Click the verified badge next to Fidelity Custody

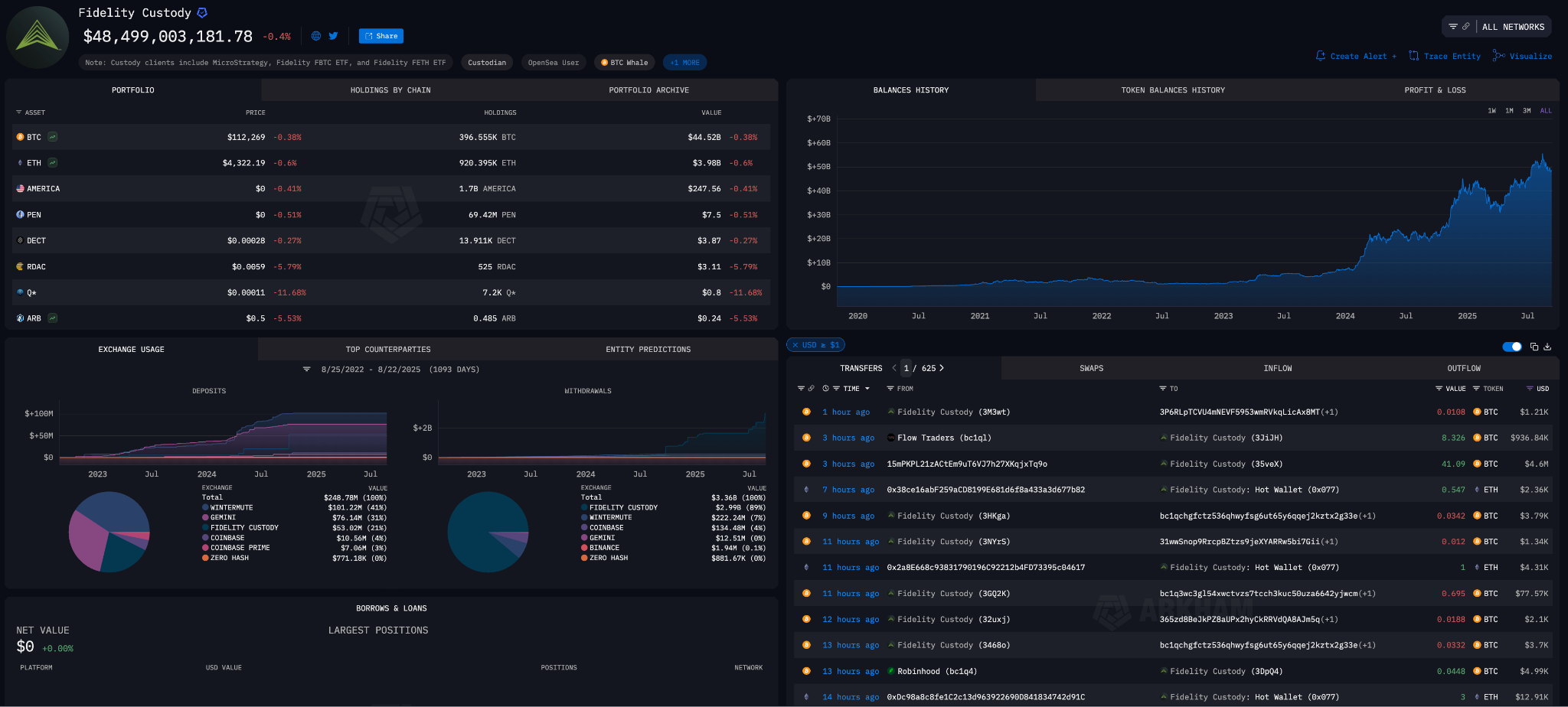202,13
